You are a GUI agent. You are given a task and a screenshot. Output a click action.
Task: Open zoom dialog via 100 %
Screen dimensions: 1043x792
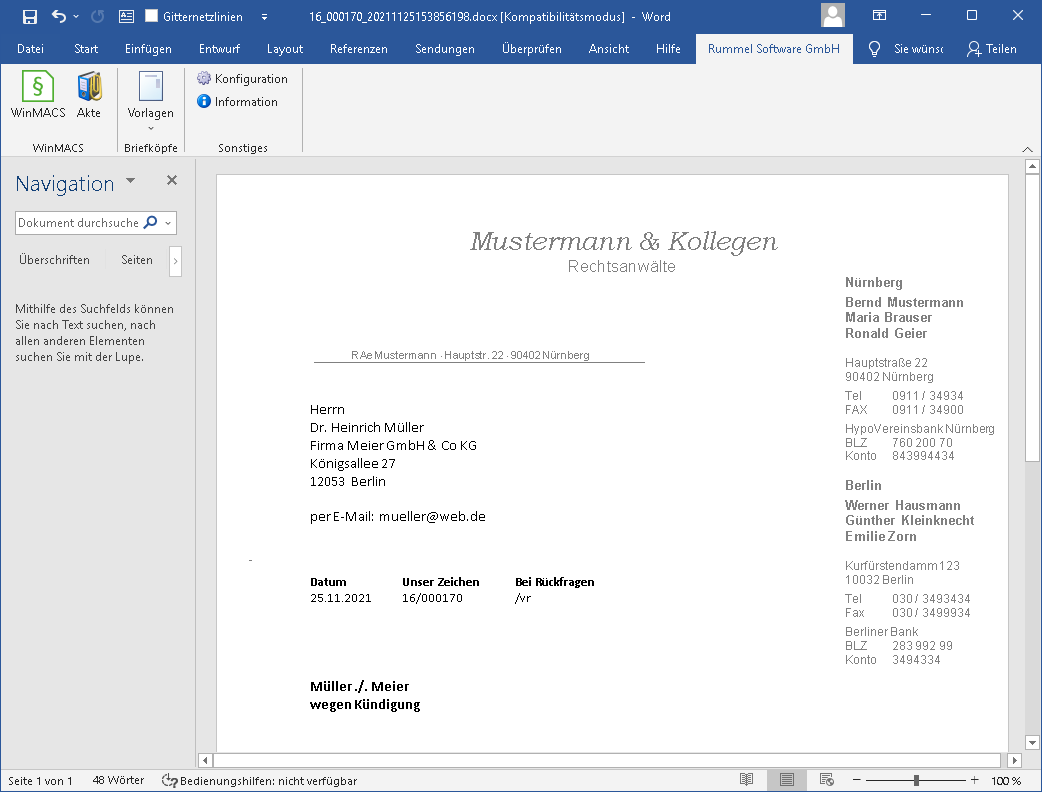(1006, 781)
